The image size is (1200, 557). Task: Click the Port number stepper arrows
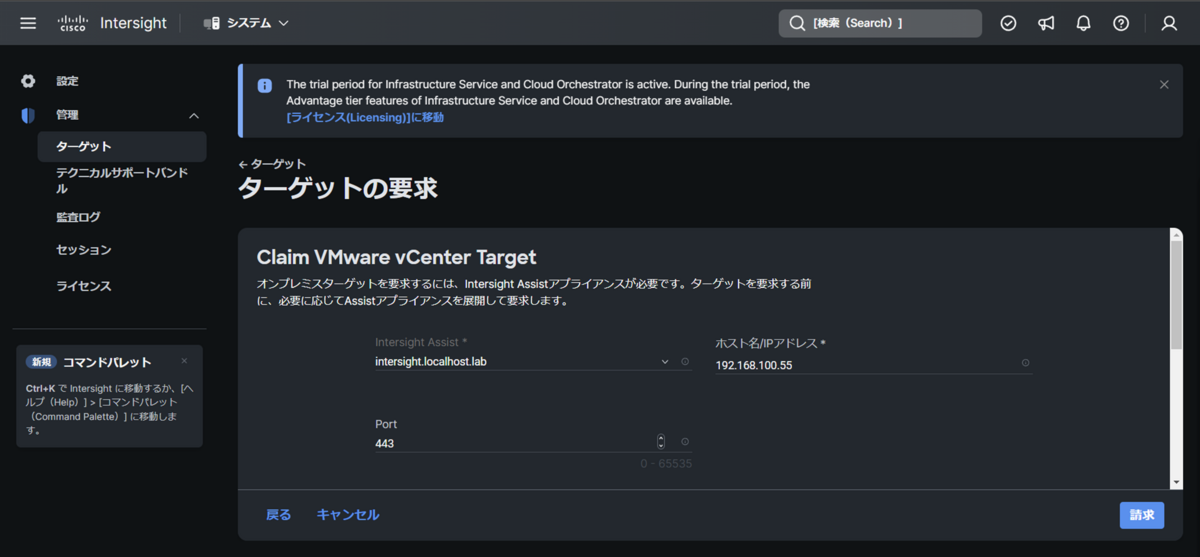pos(661,442)
